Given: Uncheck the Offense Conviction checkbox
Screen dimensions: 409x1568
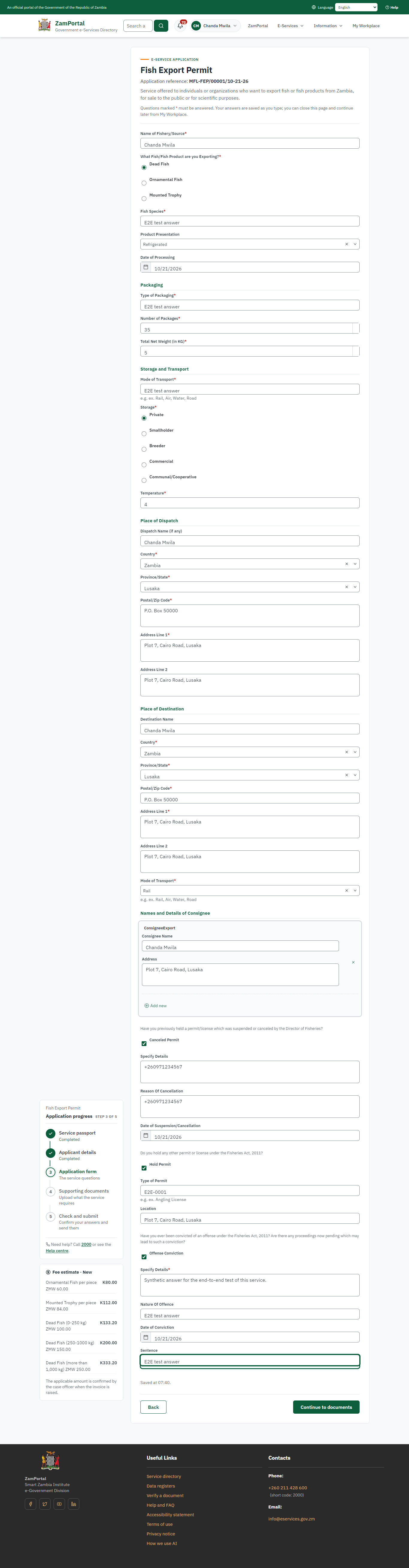Looking at the screenshot, I should coord(144,1257).
